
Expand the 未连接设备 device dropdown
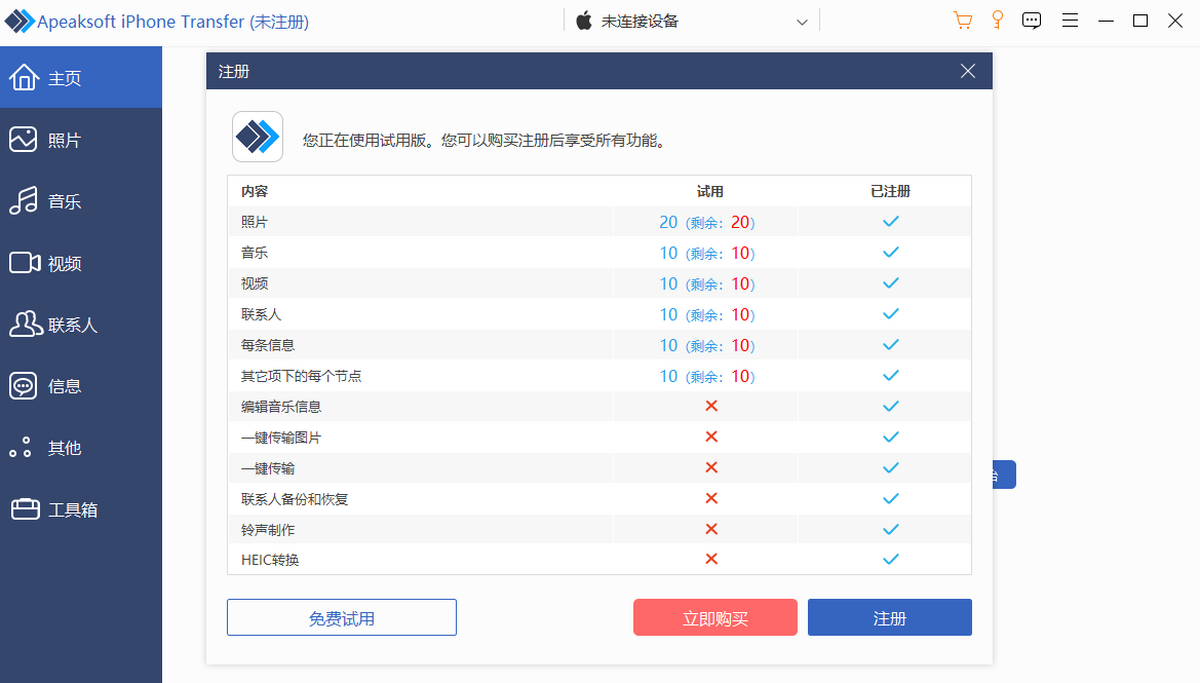pyautogui.click(x=802, y=22)
